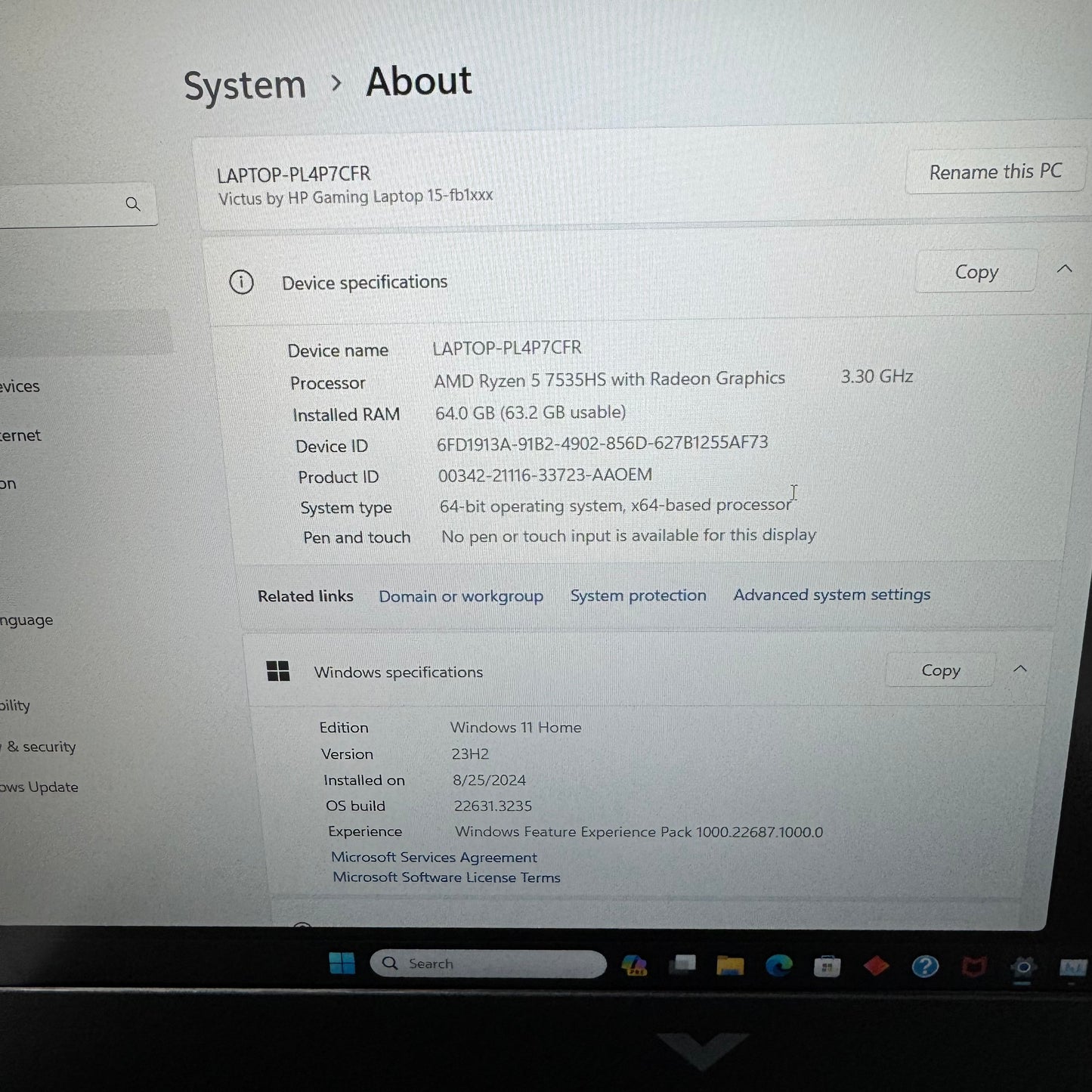Open the red diamond taskbar app
The width and height of the screenshot is (1092, 1092).
(x=876, y=966)
